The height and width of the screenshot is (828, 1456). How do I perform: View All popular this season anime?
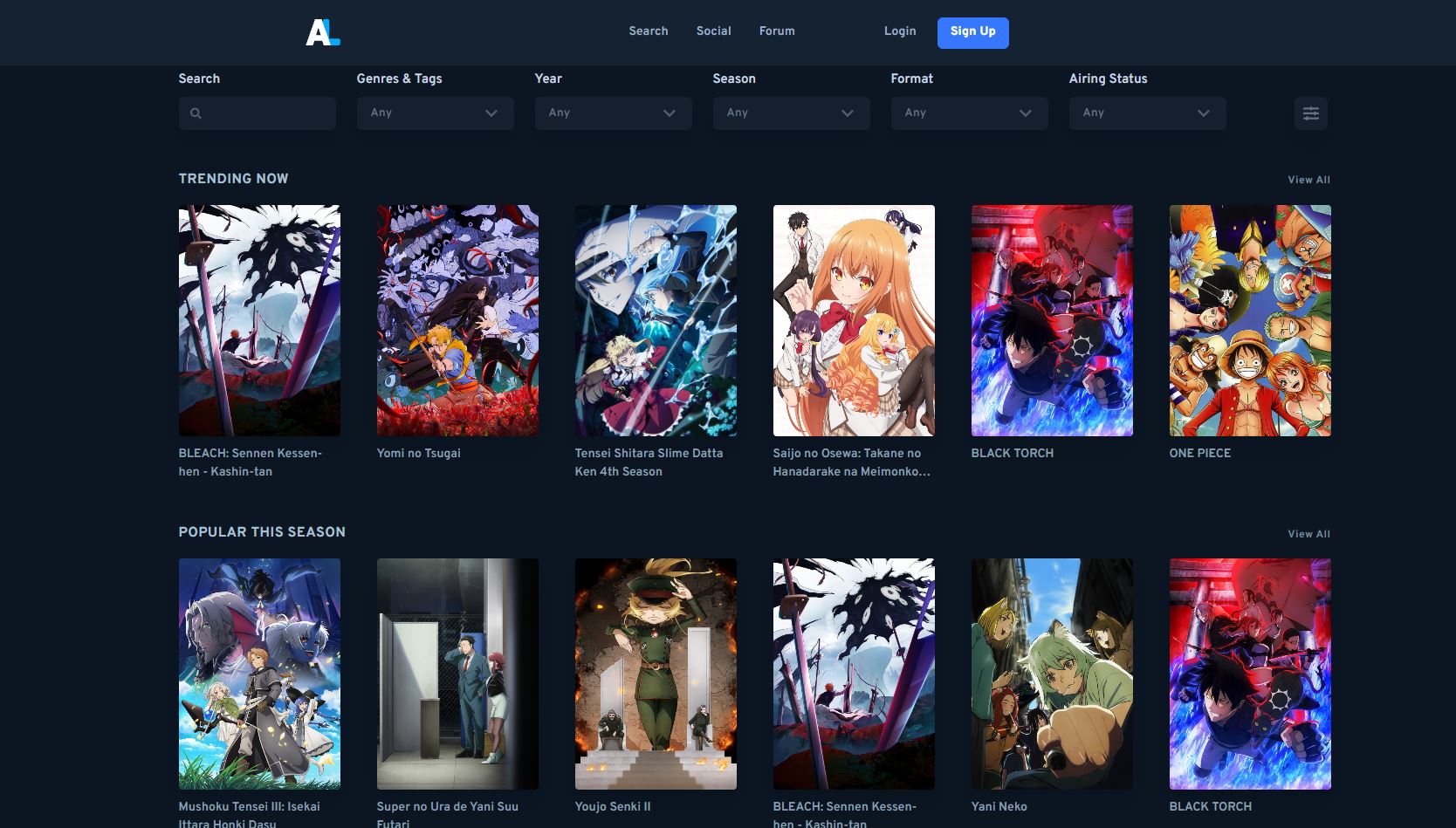[x=1308, y=534]
